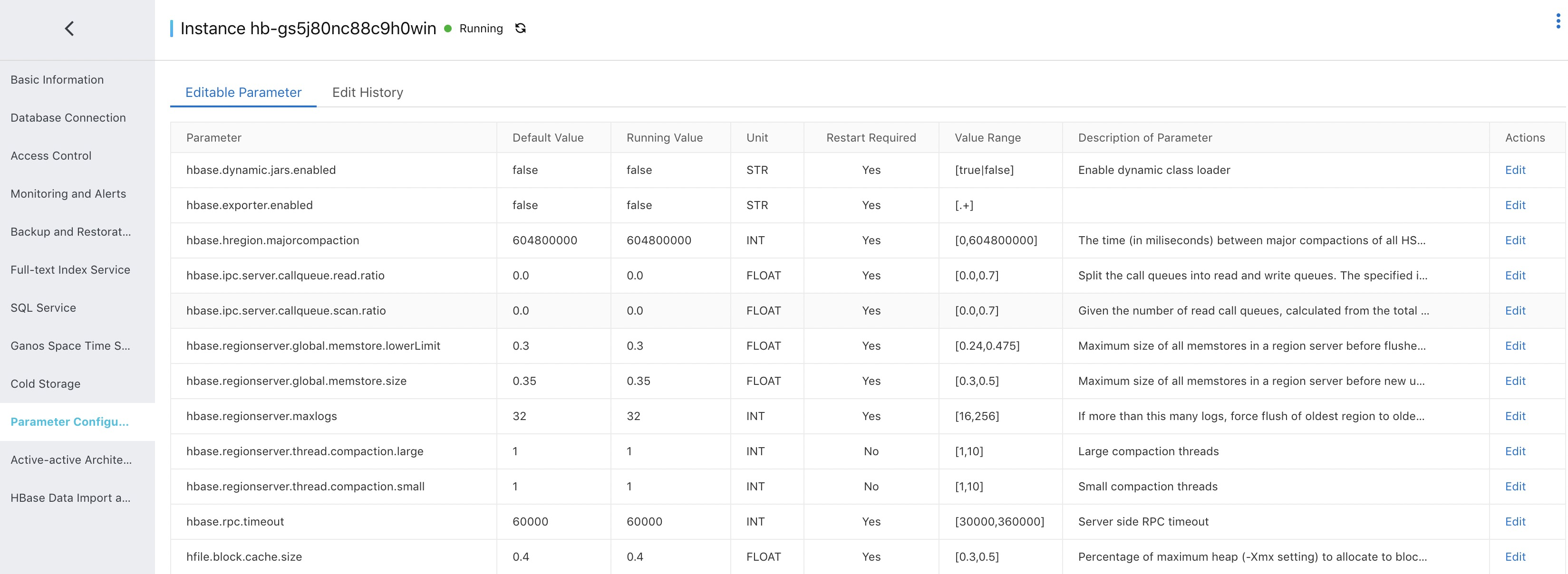Screen dimensions: 1568x574
Task: Open the Access Control section
Action: click(x=51, y=156)
